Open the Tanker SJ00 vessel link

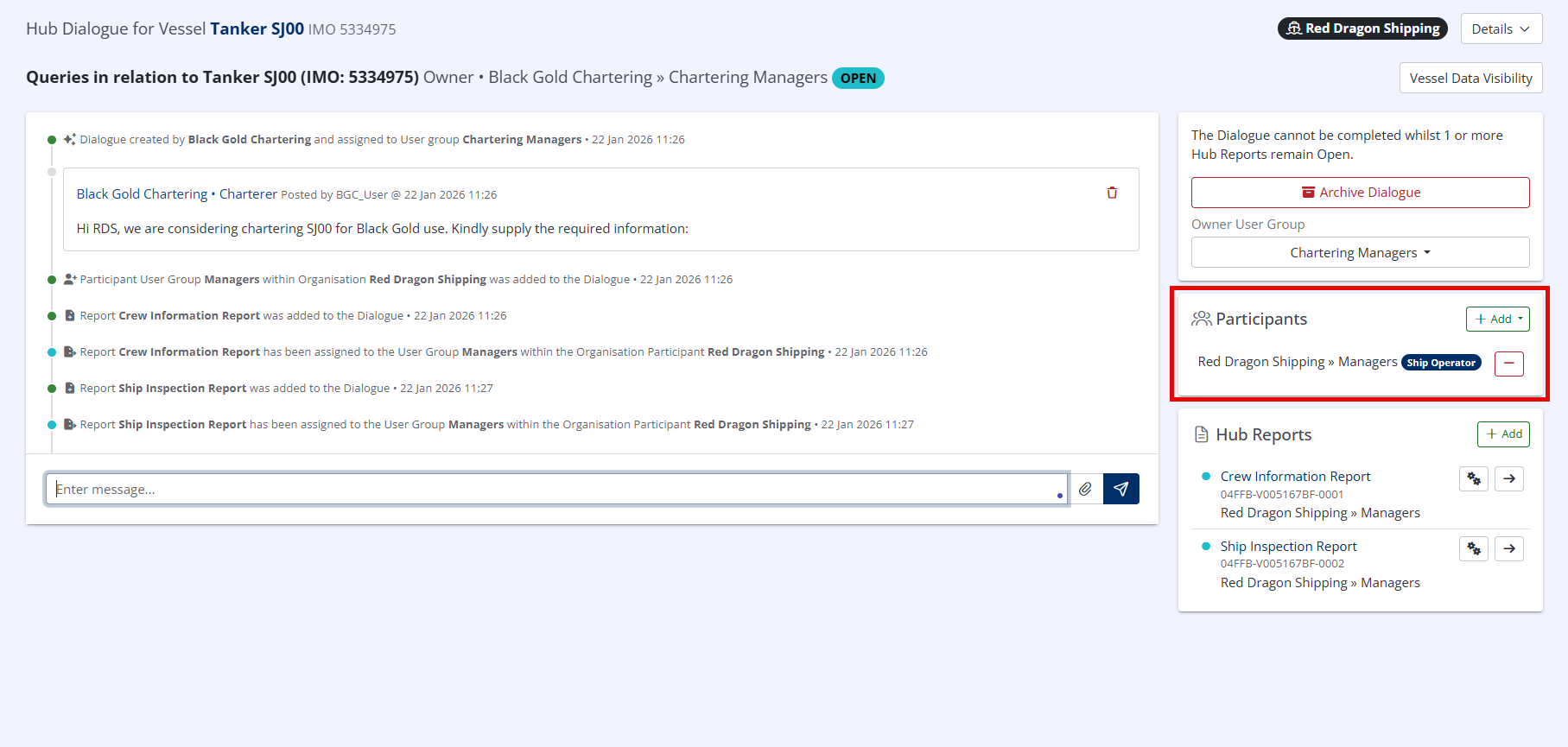point(257,28)
